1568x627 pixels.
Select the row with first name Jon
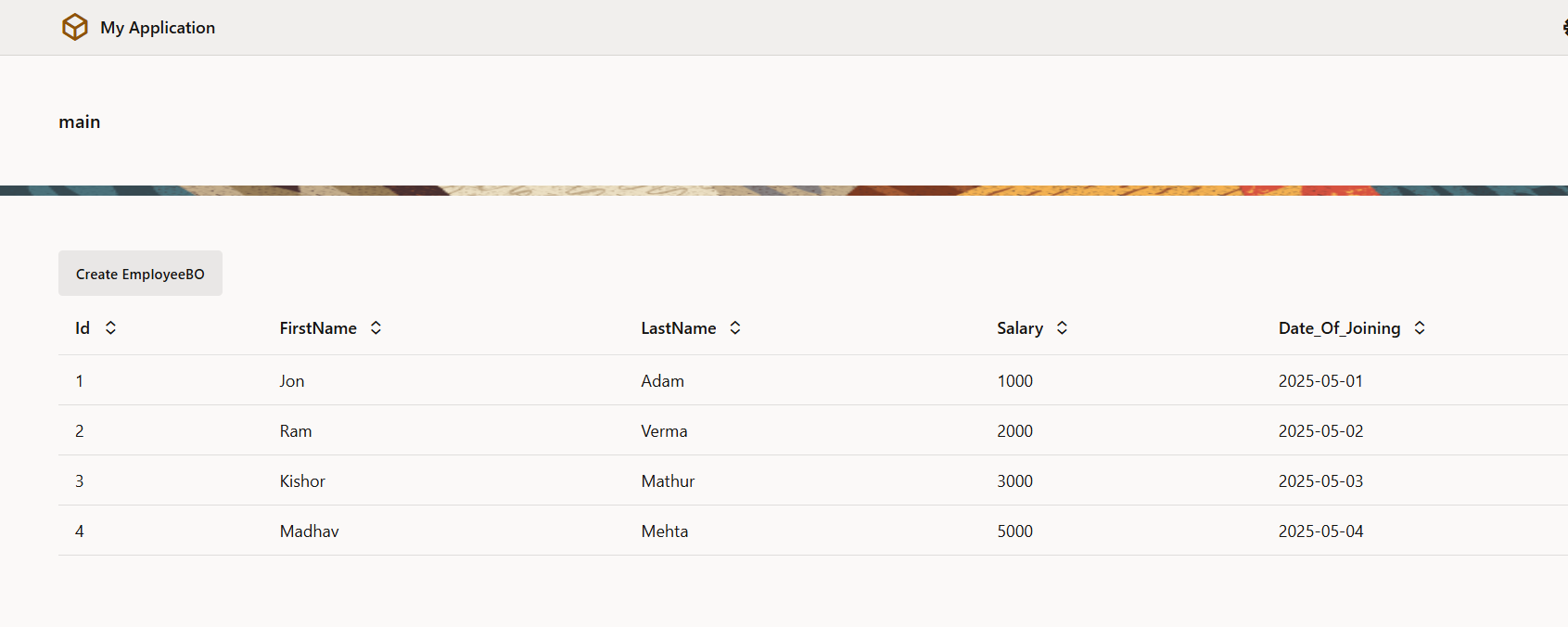292,381
